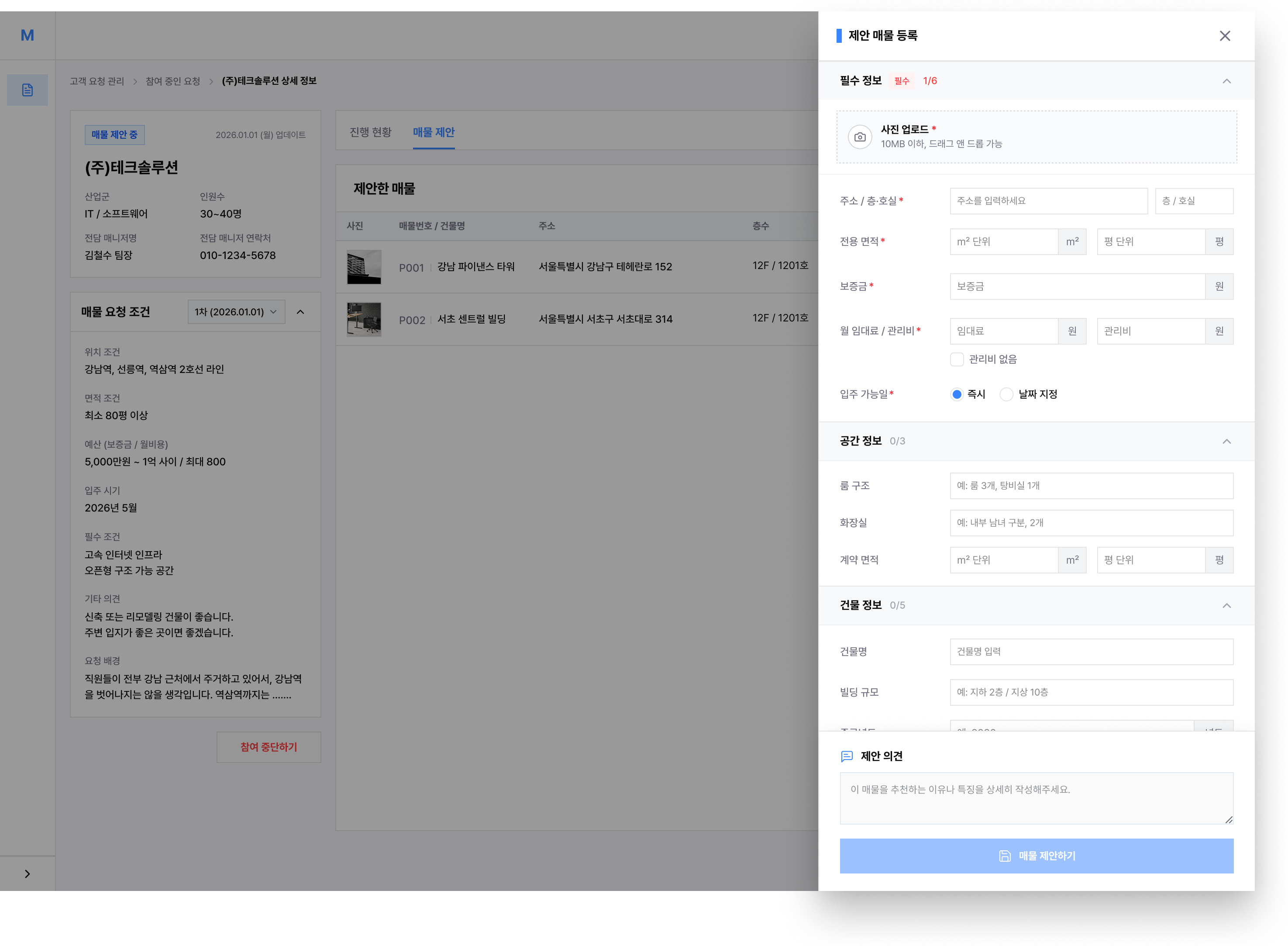
Task: Open the 1차 (2026.01.01) dropdown
Action: pyautogui.click(x=236, y=312)
